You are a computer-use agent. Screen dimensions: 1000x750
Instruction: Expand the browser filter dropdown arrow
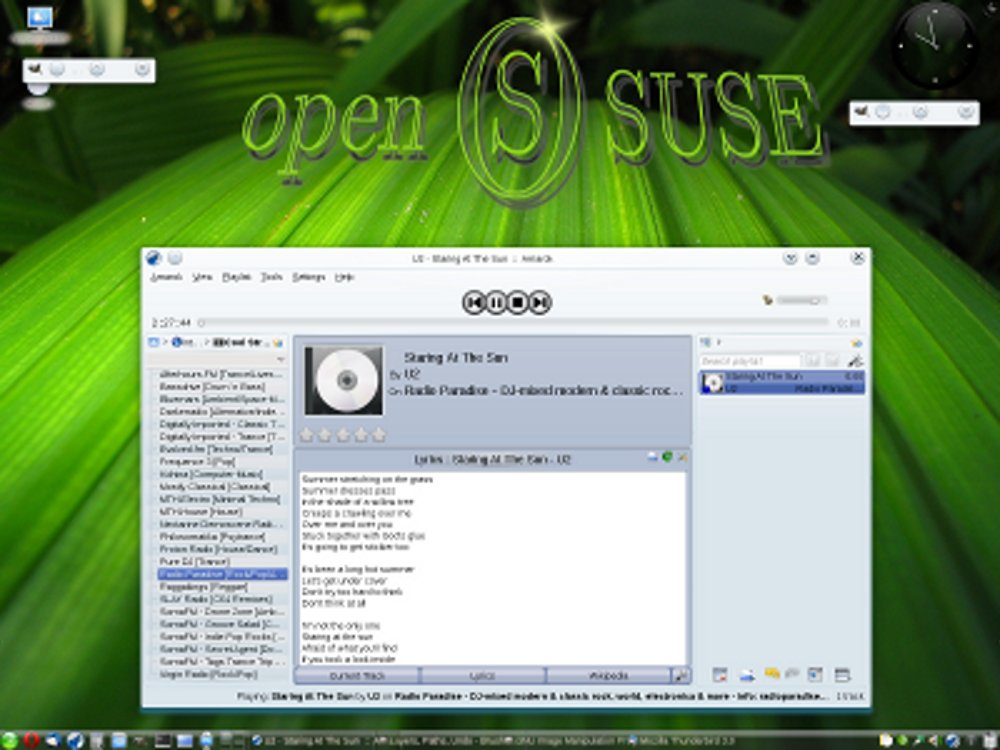[x=280, y=360]
